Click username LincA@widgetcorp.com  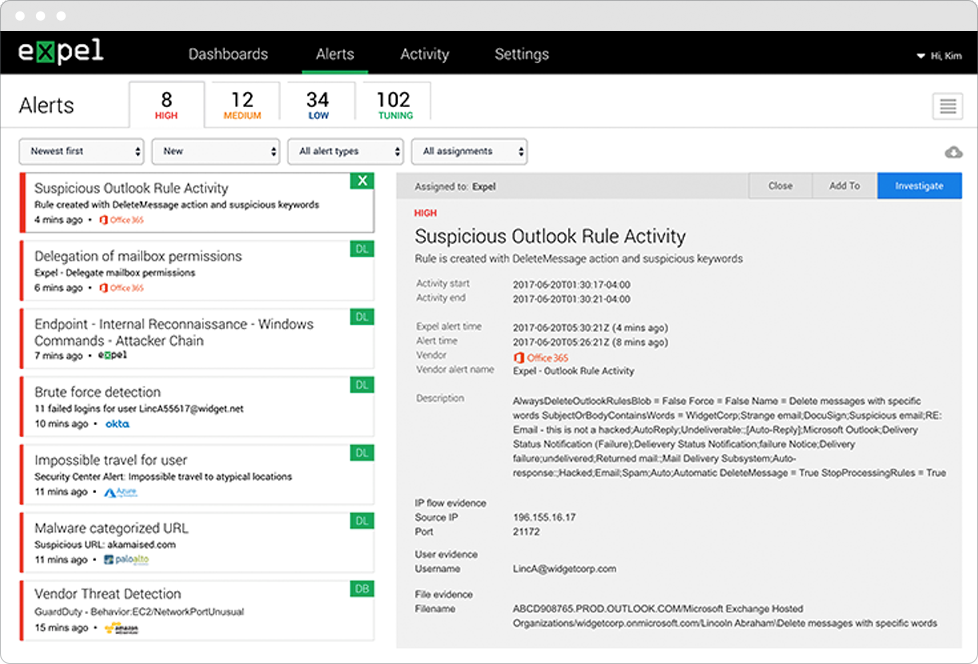click(564, 569)
